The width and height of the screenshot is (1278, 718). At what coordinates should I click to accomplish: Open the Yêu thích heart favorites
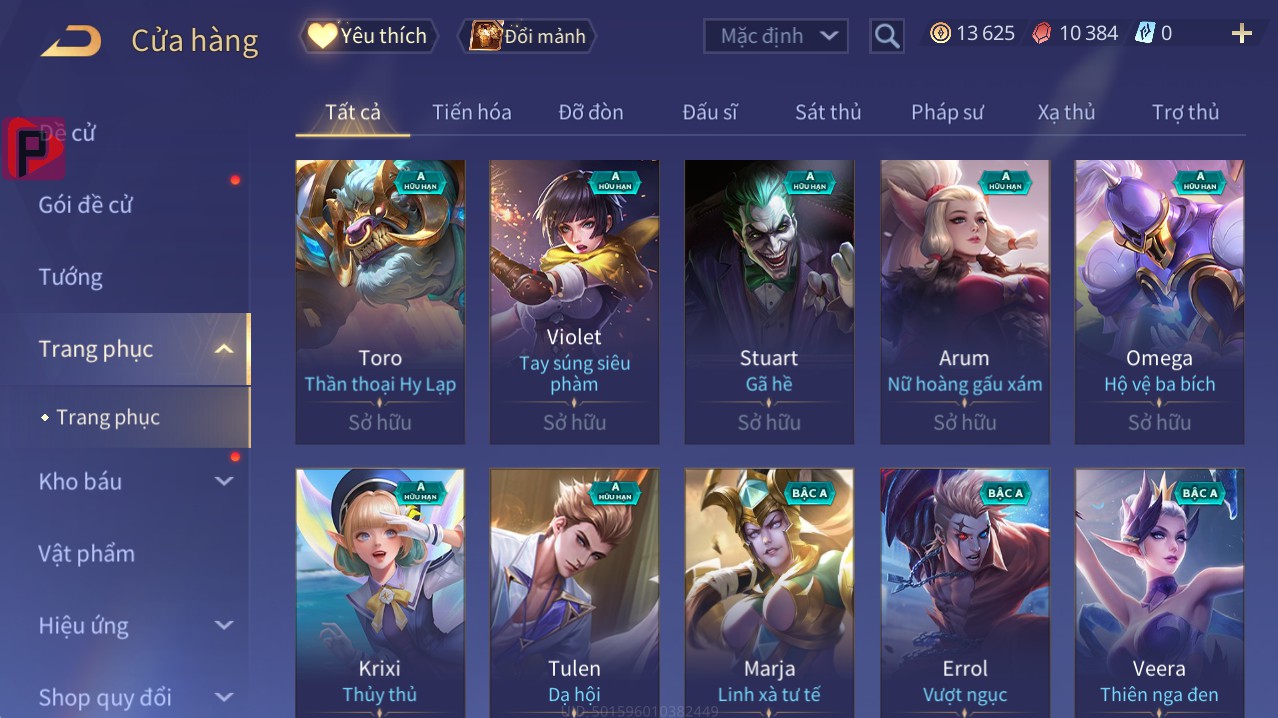pos(367,36)
